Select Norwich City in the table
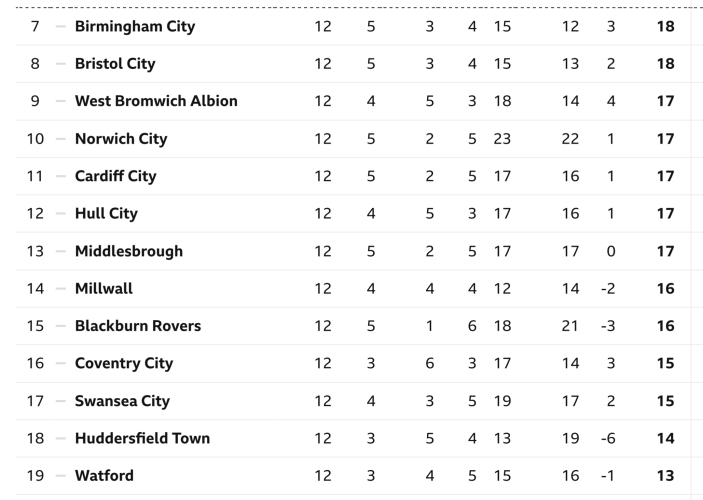 121,139
